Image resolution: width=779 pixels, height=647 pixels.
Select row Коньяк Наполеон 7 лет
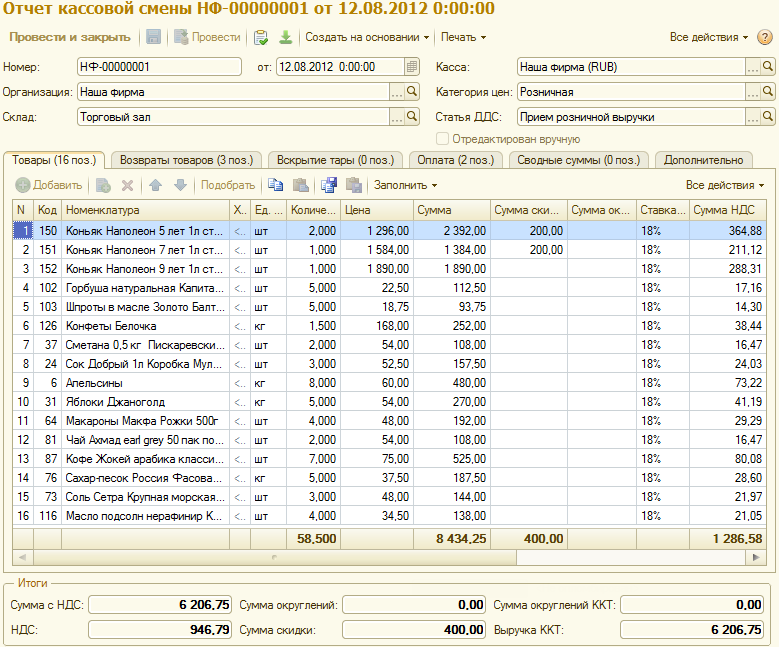pos(389,249)
